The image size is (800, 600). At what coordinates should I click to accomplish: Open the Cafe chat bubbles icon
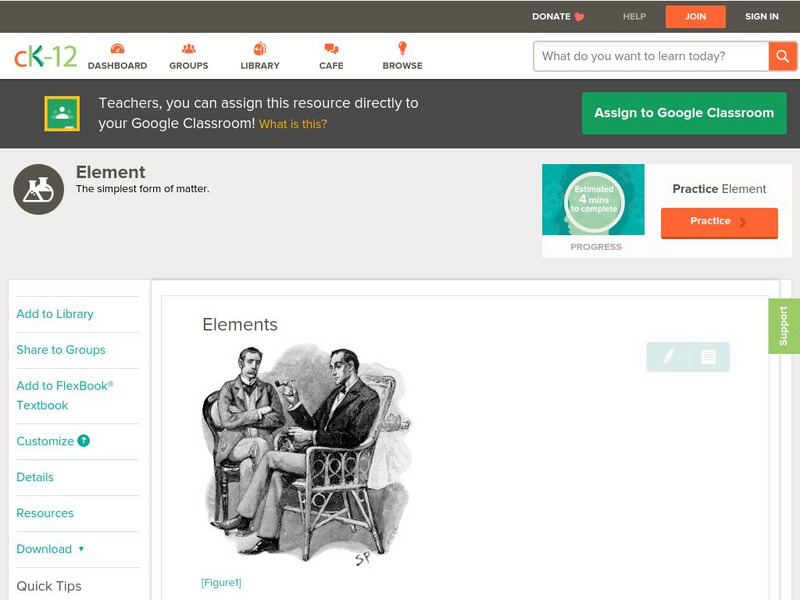coord(331,48)
